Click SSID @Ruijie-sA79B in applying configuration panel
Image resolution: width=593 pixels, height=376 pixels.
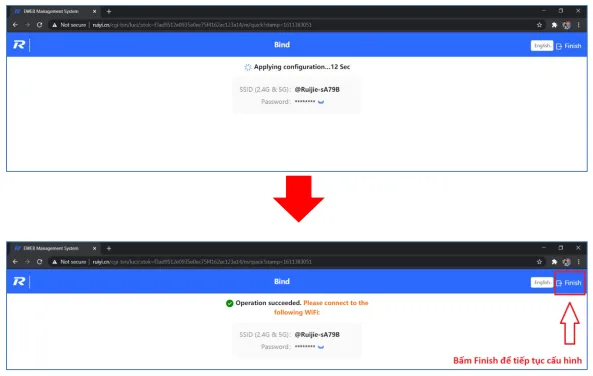pos(317,90)
